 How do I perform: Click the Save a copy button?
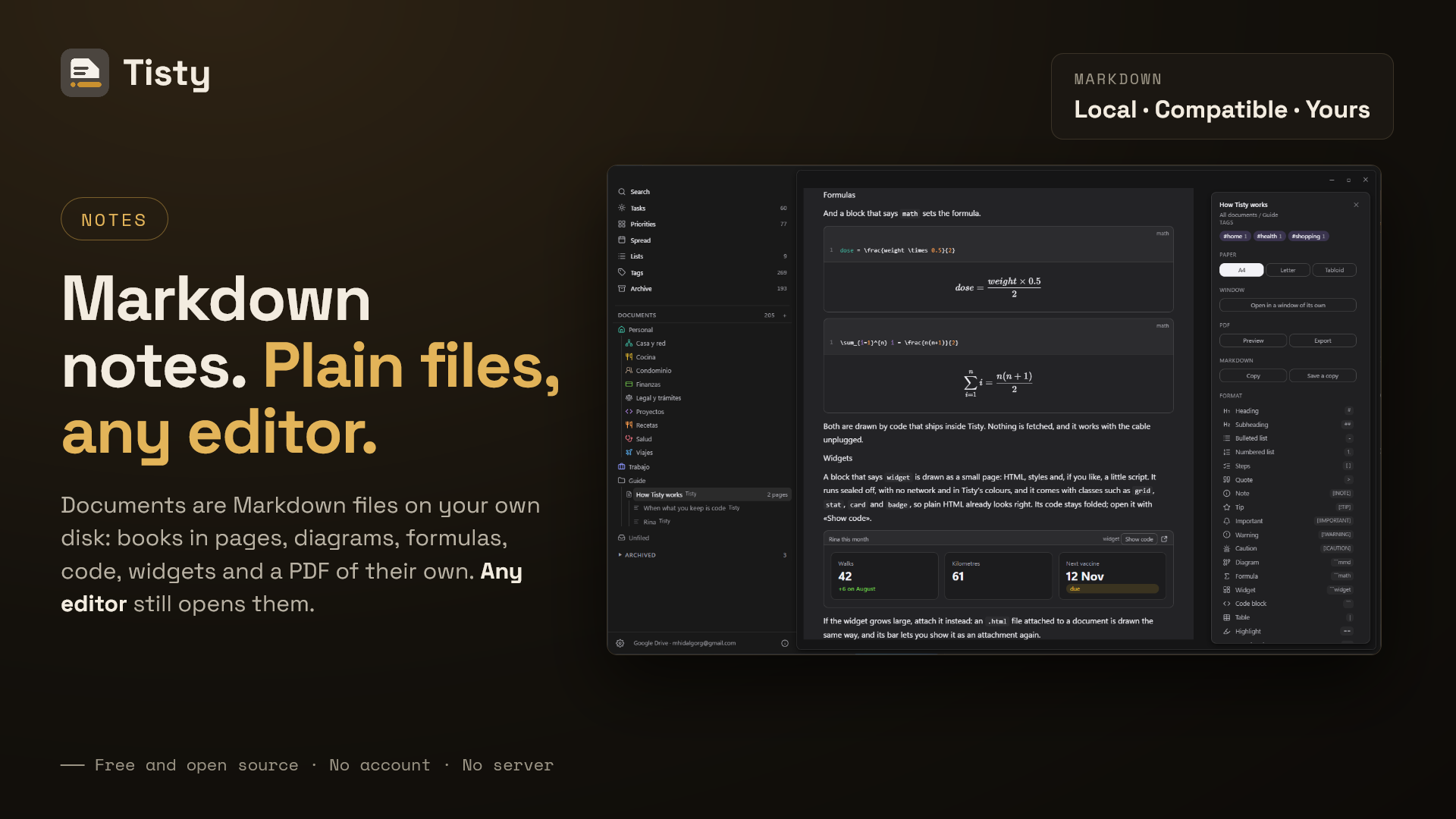[x=1323, y=376]
